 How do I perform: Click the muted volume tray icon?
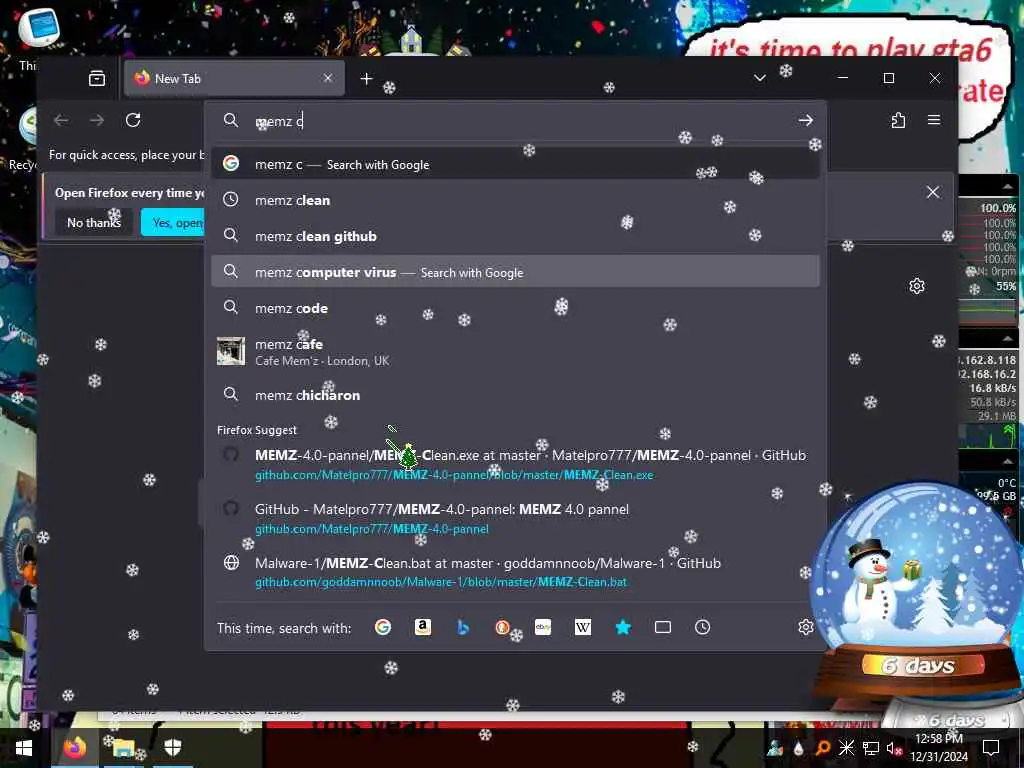tap(894, 748)
